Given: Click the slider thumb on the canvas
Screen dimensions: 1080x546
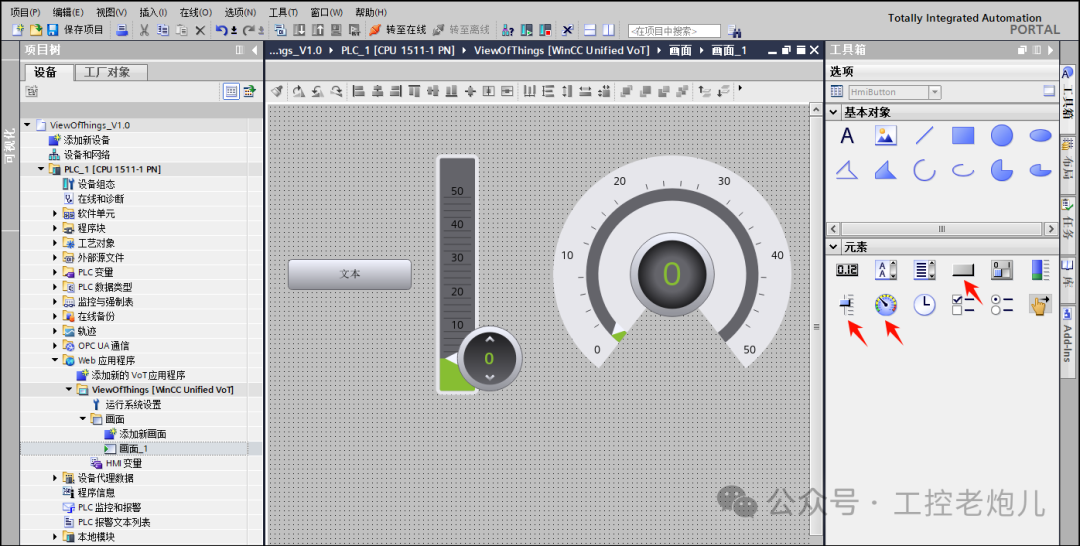Looking at the screenshot, I should click(489, 359).
